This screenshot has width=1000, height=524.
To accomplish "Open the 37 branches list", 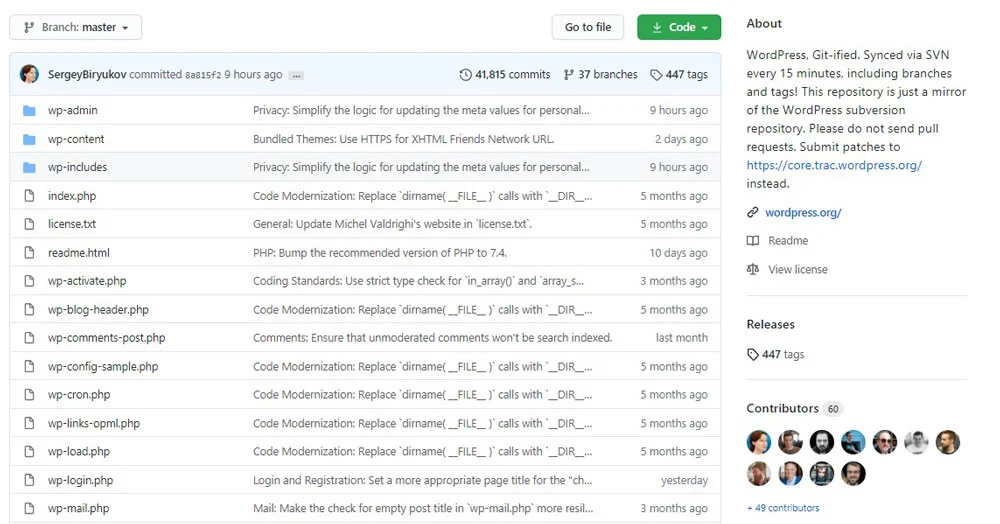I will click(608, 75).
